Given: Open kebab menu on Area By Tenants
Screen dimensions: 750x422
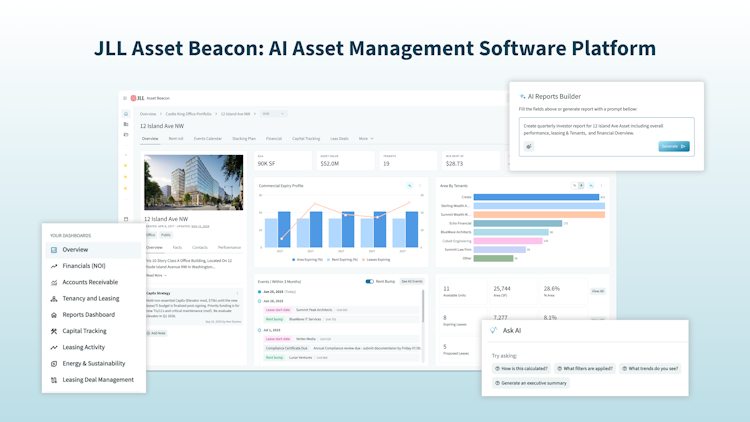Looking at the screenshot, I should click(x=602, y=186).
